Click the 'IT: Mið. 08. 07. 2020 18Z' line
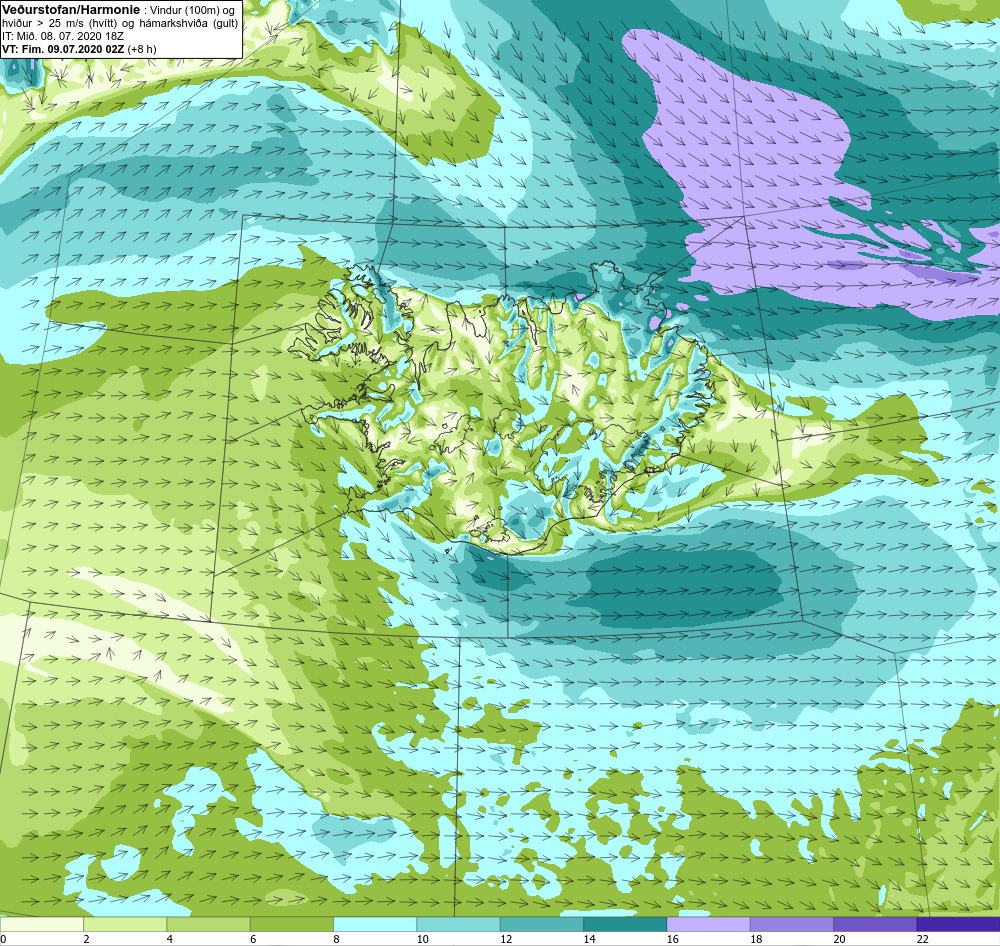Screen dimensions: 1000x946 pos(63,36)
